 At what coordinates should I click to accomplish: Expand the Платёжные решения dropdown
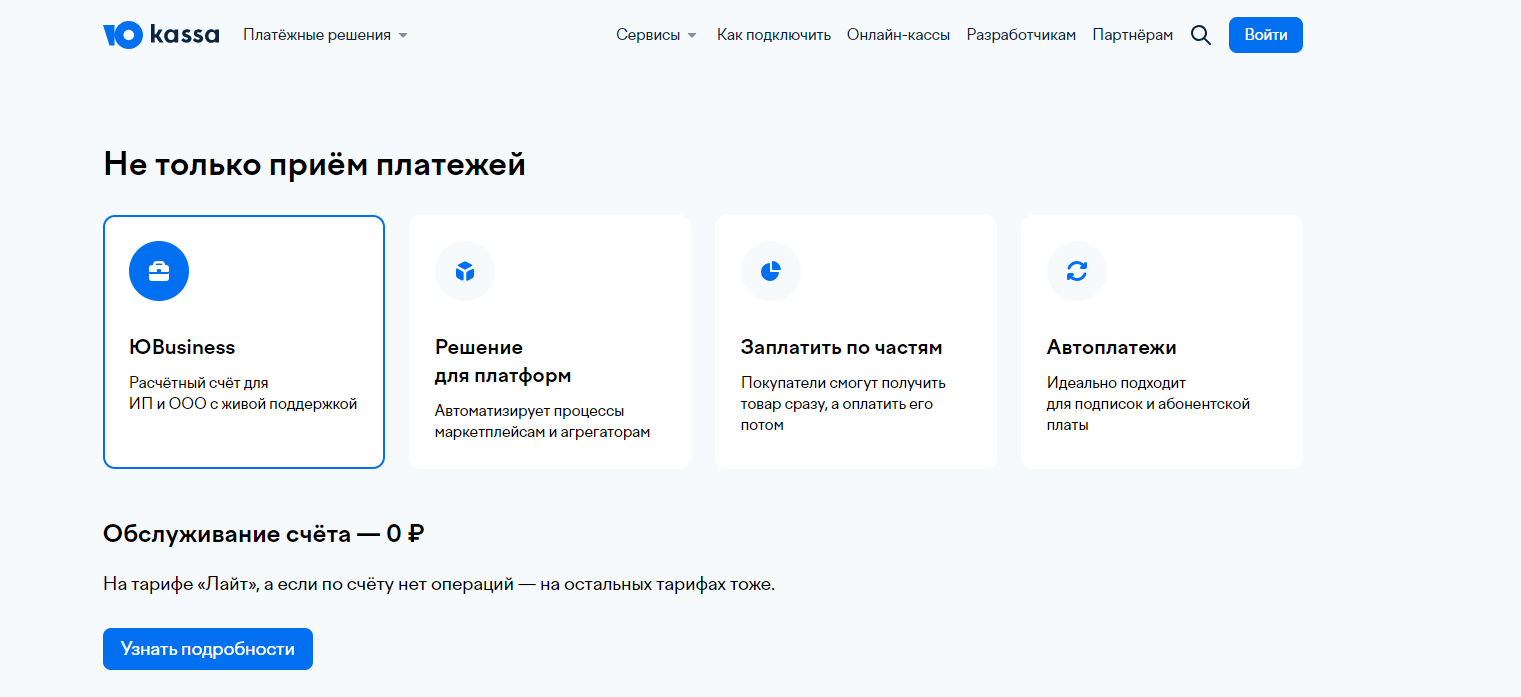click(325, 35)
